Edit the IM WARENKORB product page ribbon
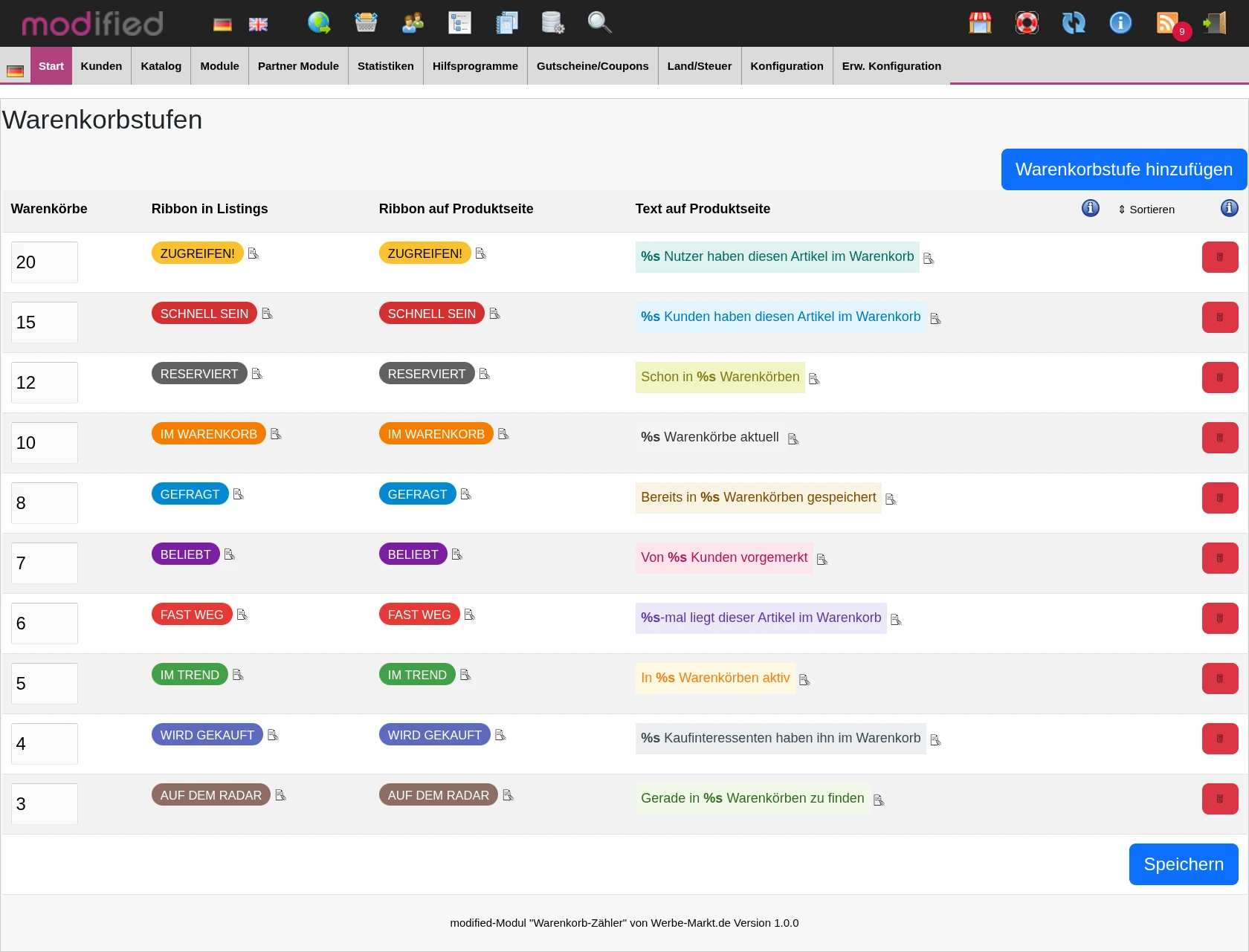The height and width of the screenshot is (952, 1249). [x=503, y=434]
